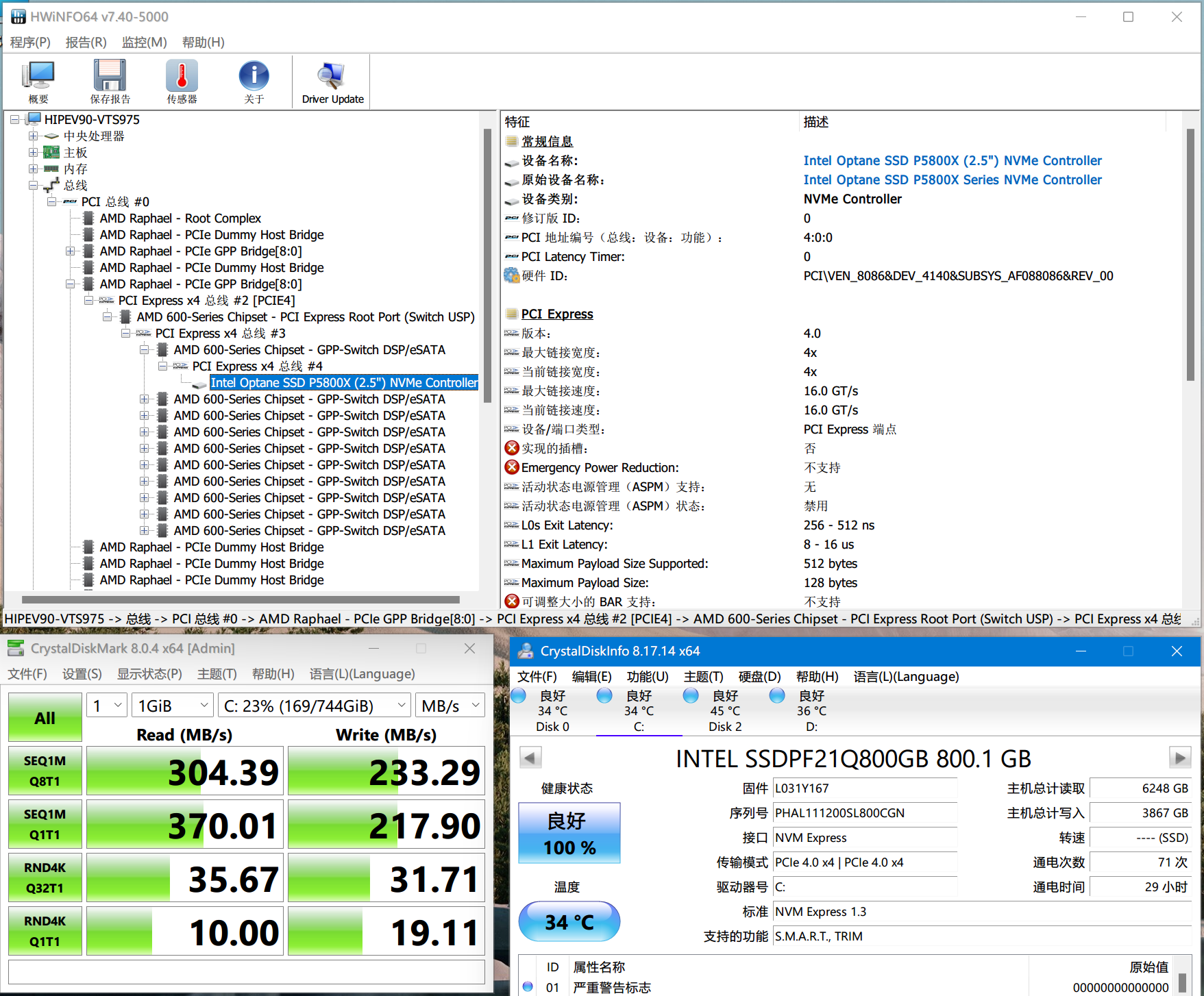Go to next disk with right arrow

coord(1179,758)
